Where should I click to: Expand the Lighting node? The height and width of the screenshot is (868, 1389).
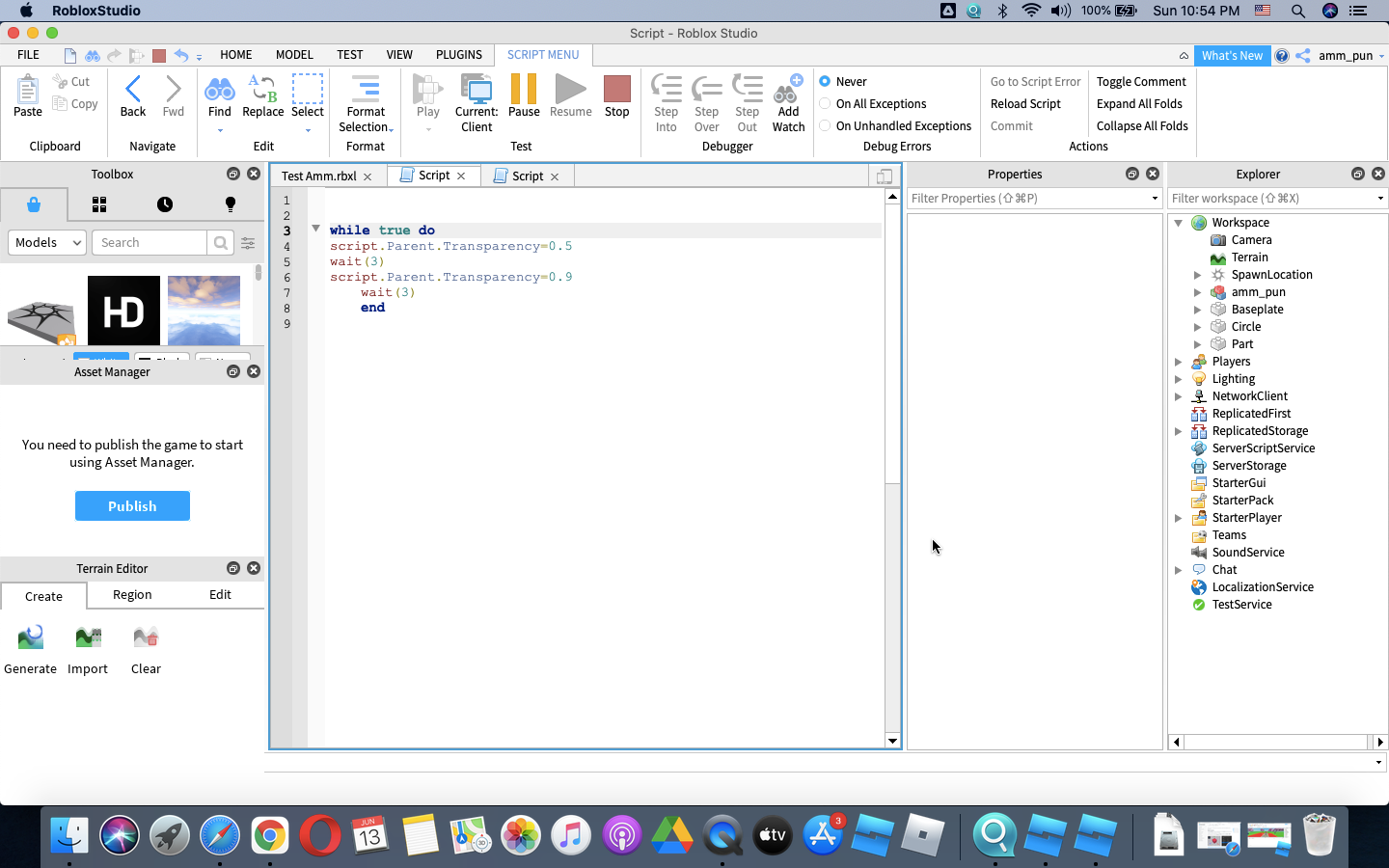click(1179, 379)
